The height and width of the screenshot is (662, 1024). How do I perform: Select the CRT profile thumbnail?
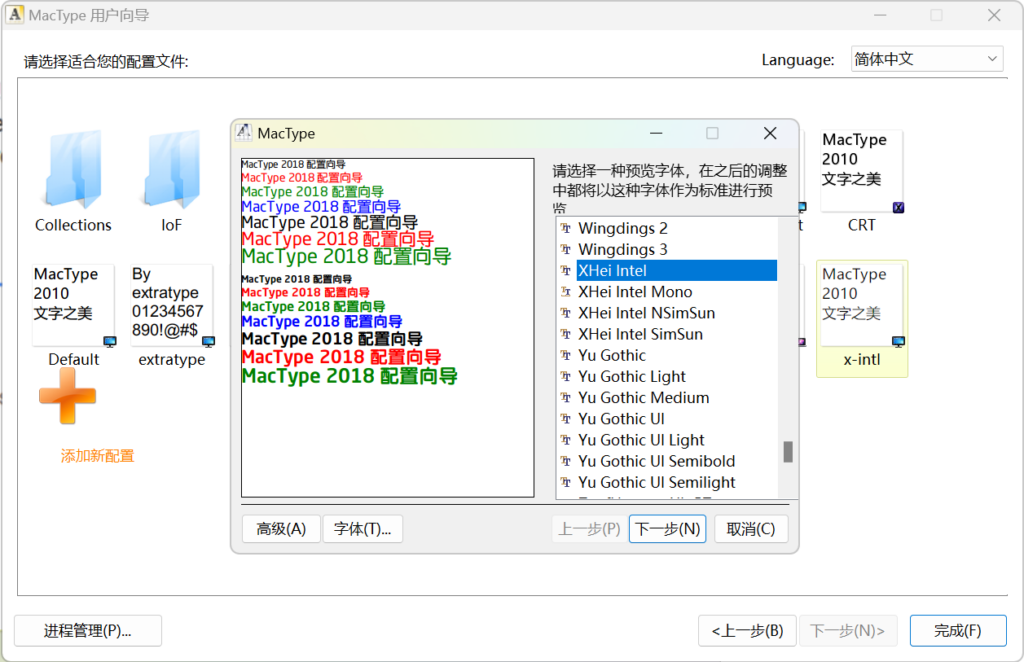pos(861,171)
